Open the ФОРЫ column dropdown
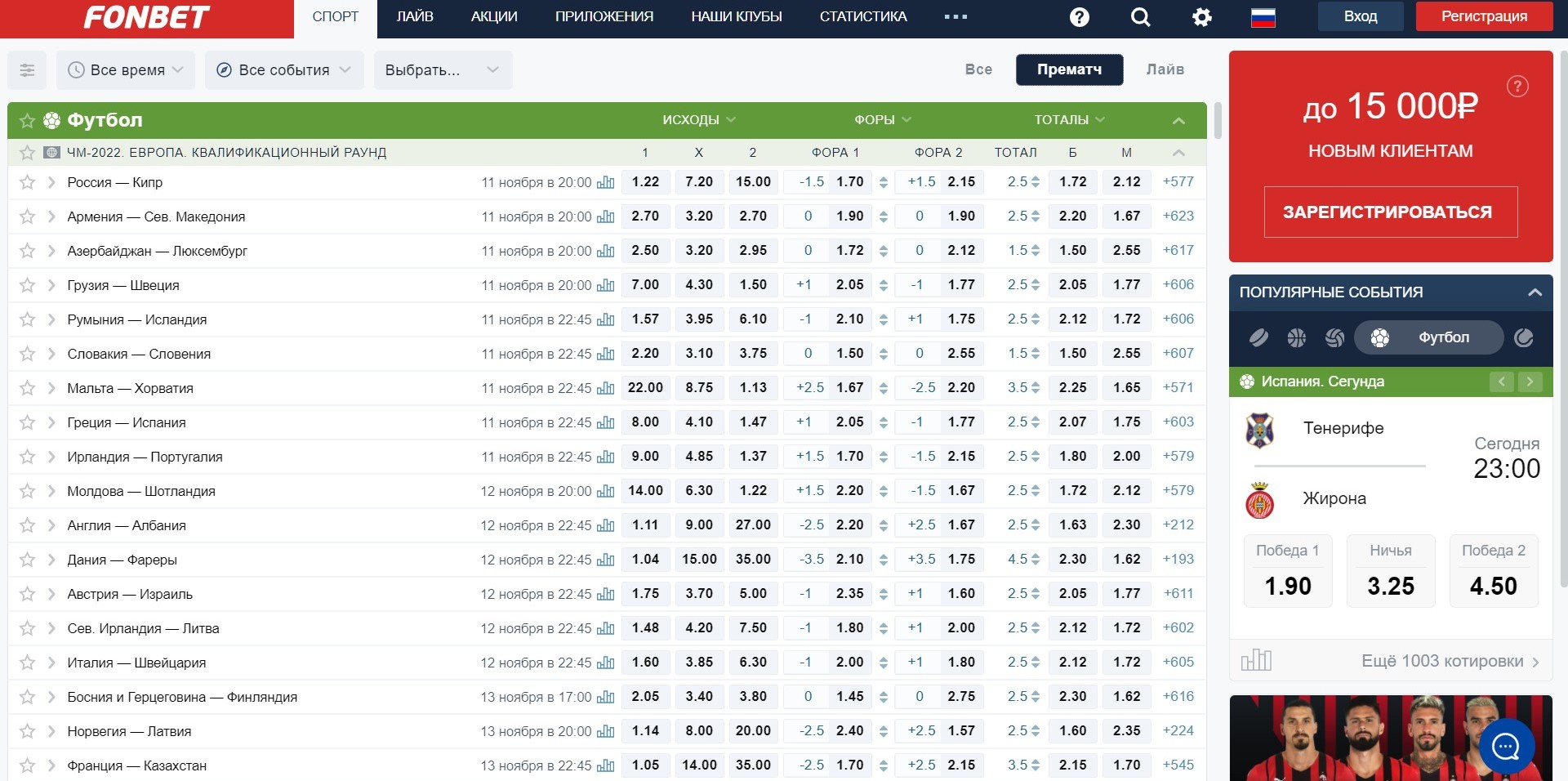 (x=883, y=120)
